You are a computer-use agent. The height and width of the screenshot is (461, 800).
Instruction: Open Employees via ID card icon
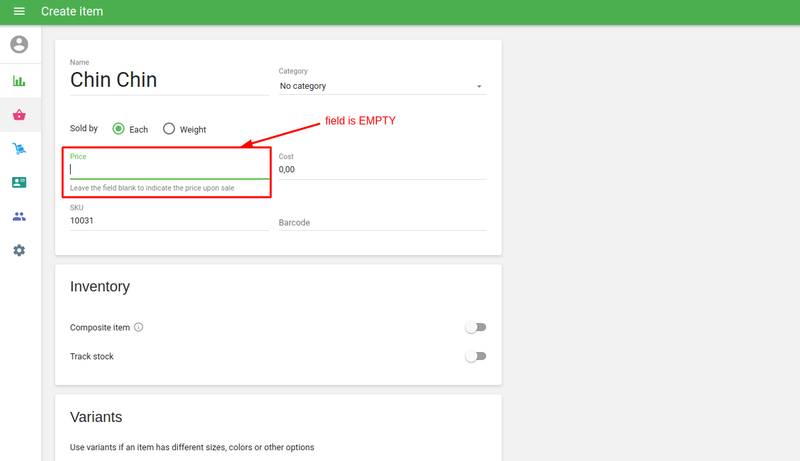[x=19, y=182]
